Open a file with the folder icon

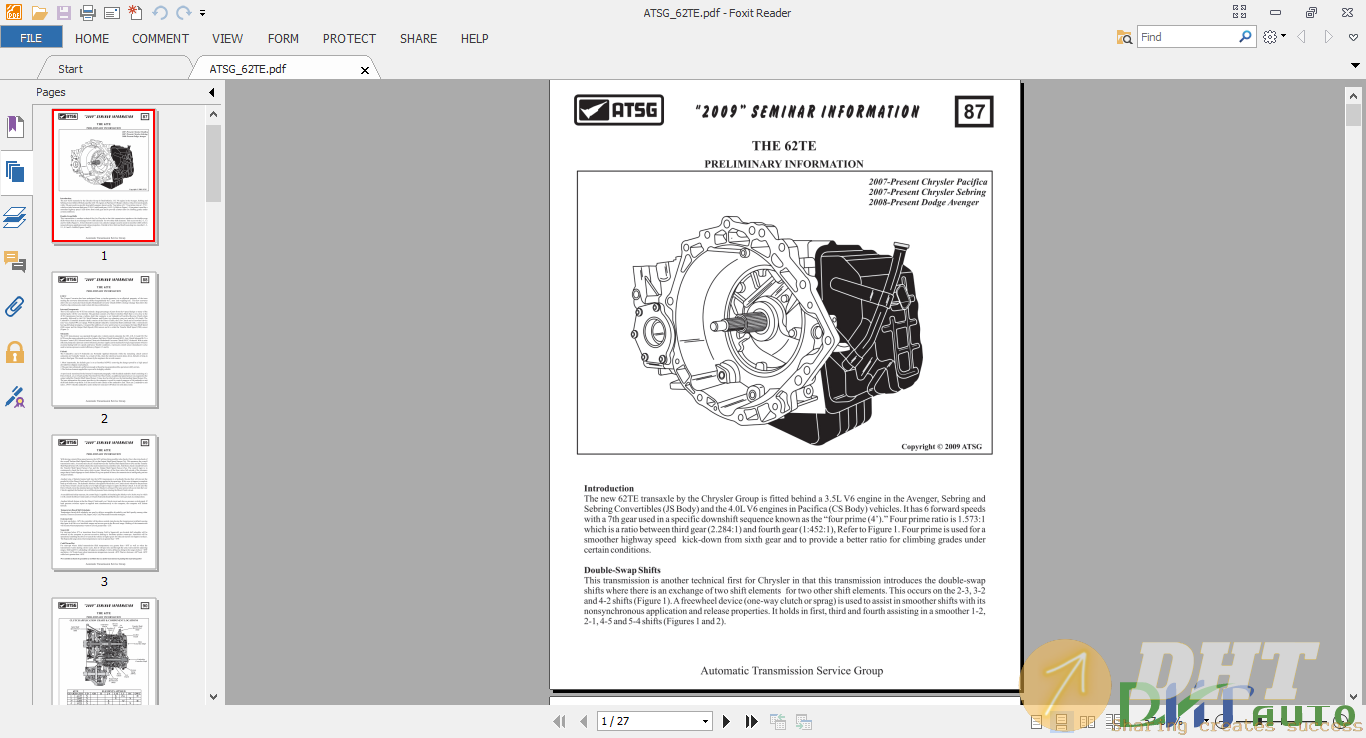pyautogui.click(x=39, y=13)
